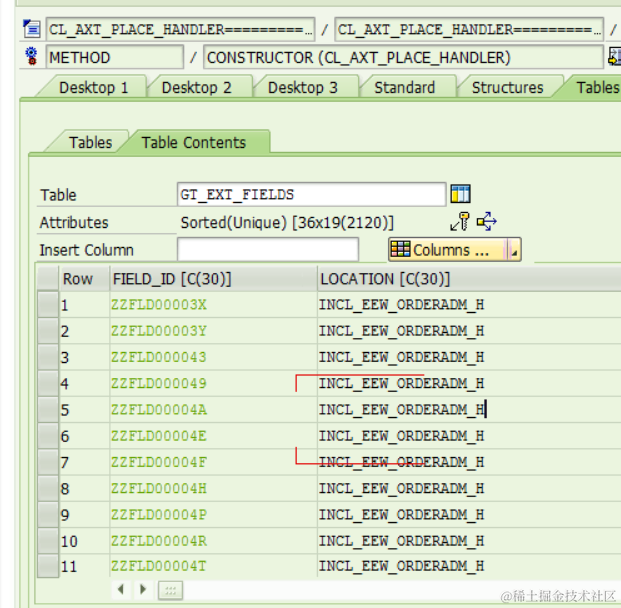
Task: Click the Insert Column input field
Action: [x=268, y=250]
